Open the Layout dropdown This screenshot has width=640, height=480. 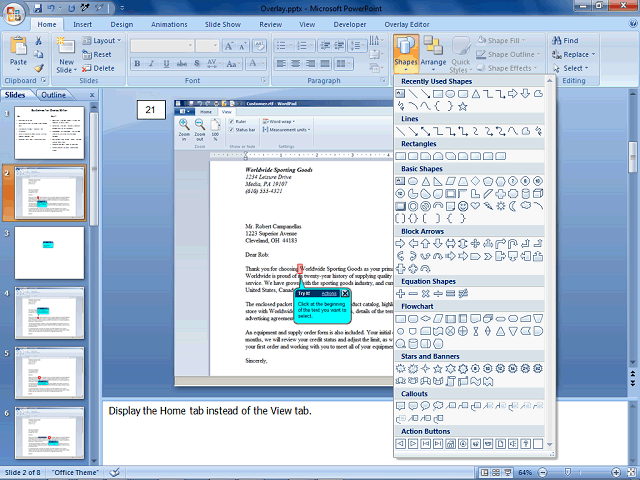tap(102, 40)
